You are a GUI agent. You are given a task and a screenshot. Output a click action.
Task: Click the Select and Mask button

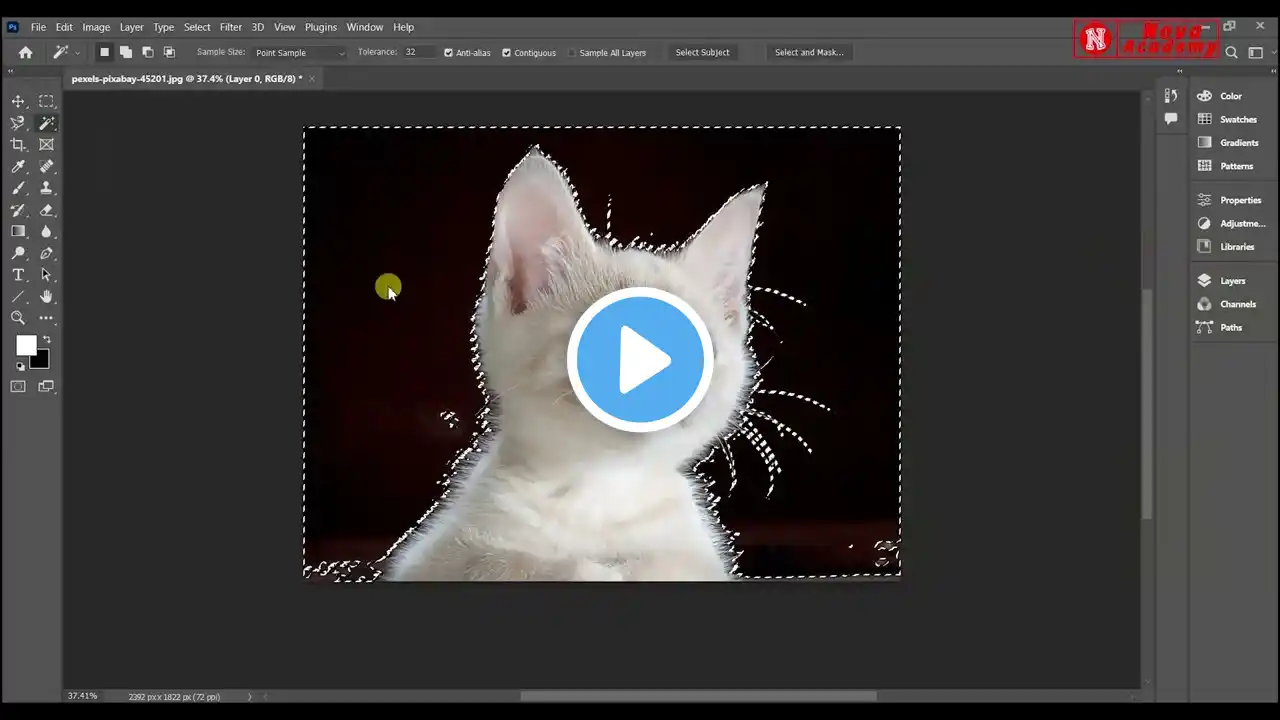coord(809,53)
